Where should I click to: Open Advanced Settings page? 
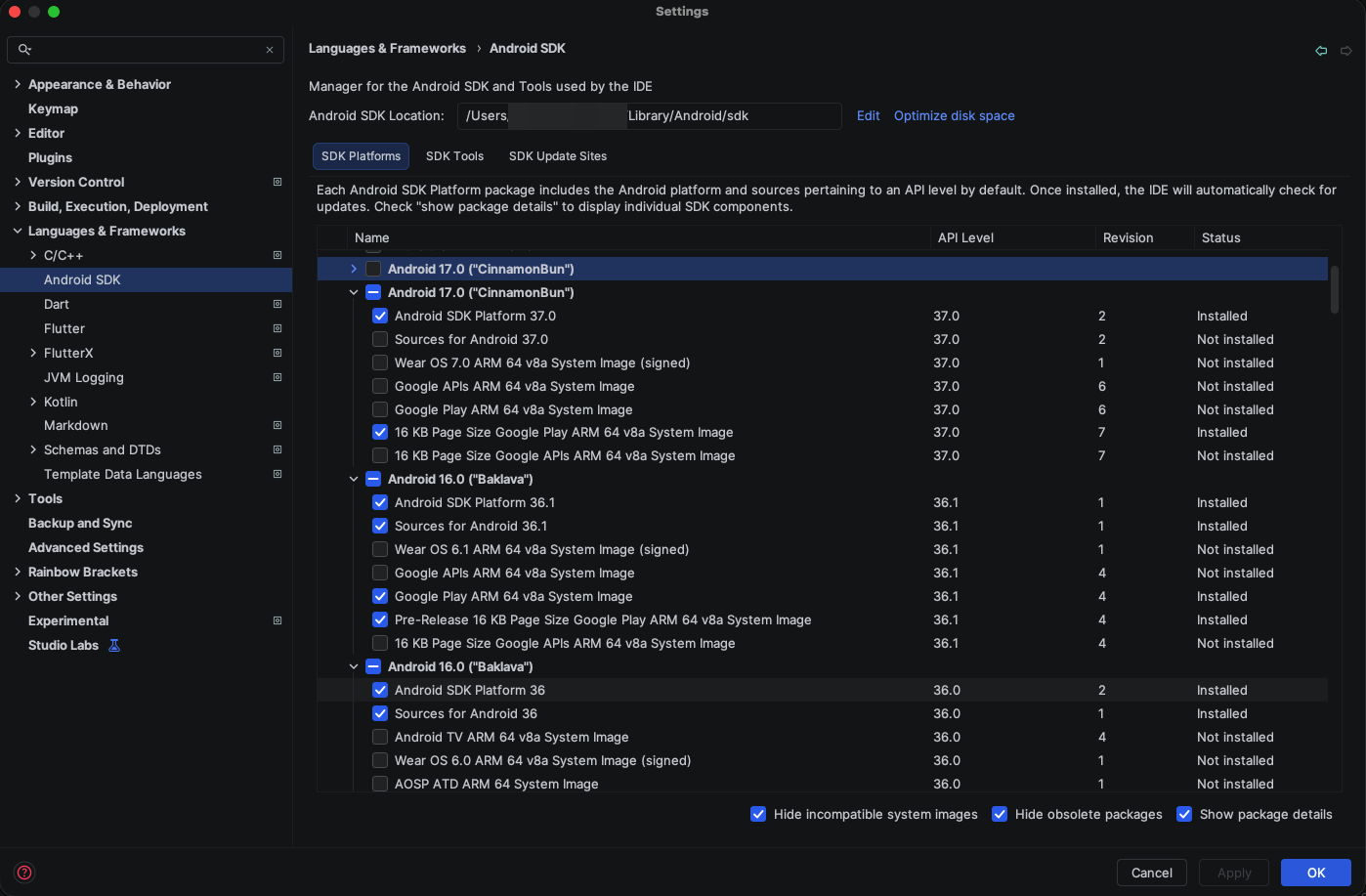pos(86,547)
